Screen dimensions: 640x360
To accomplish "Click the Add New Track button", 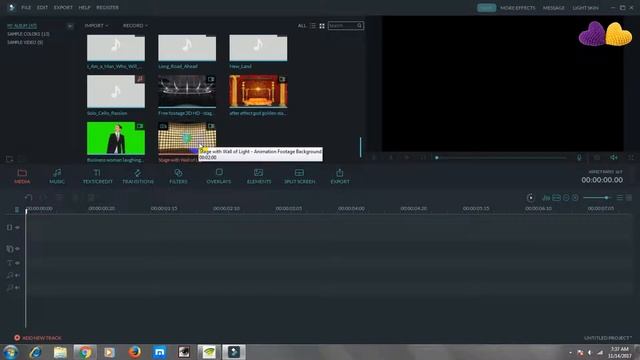I will [38, 338].
